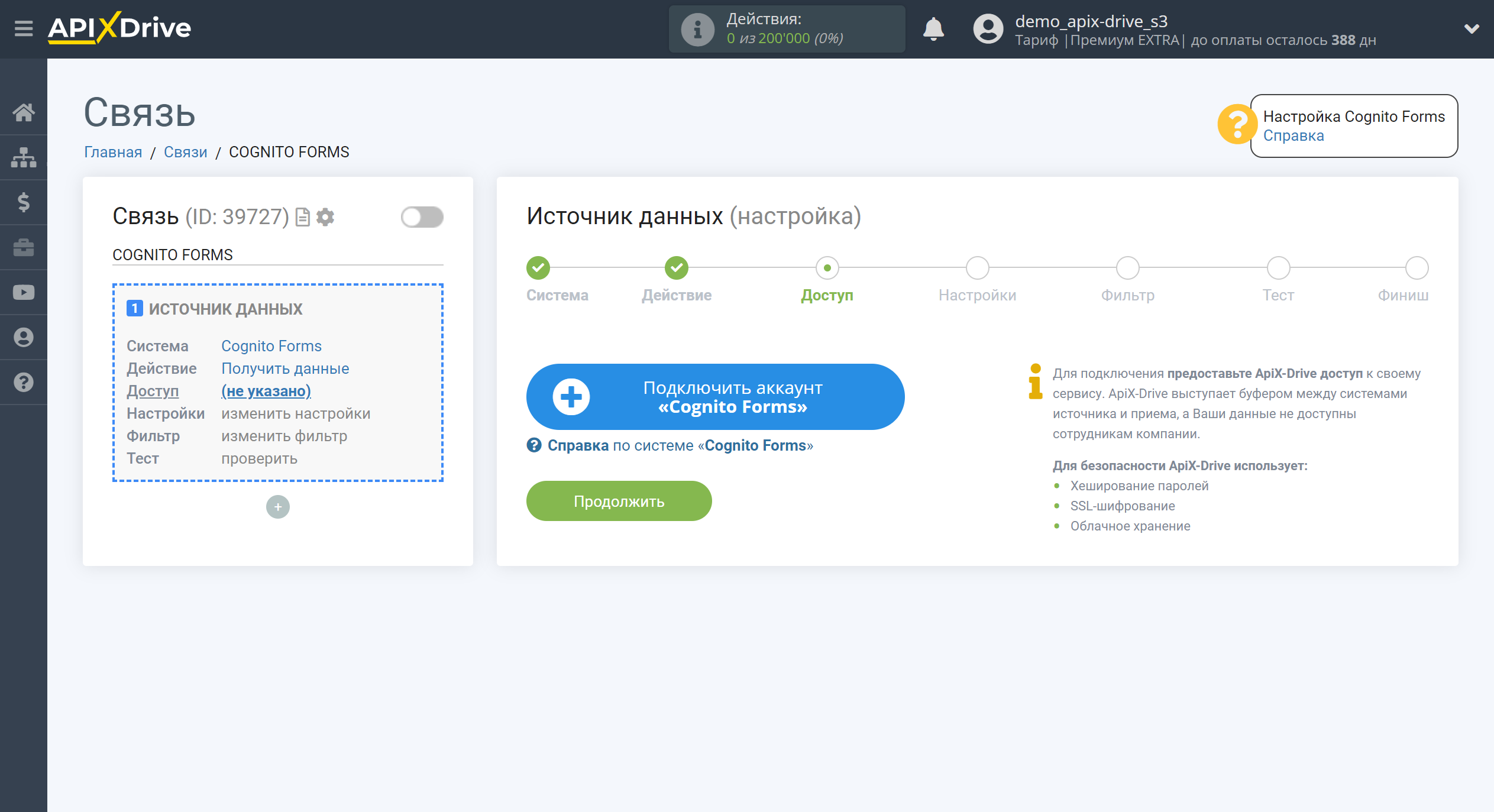Viewport: 1494px width, 812px height.
Task: Click the ИСТОЧНИК ДАННЫХ block header
Action: (x=215, y=309)
